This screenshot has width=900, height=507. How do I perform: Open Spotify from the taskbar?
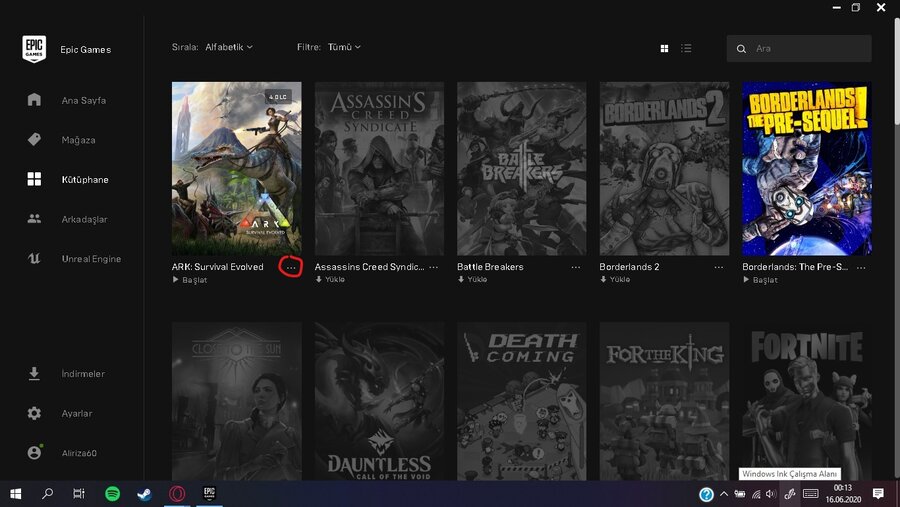113,494
